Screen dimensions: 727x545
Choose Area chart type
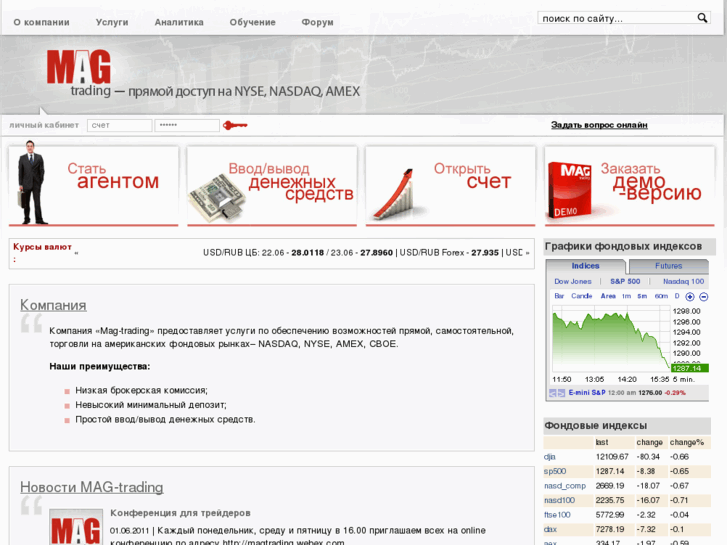608,296
